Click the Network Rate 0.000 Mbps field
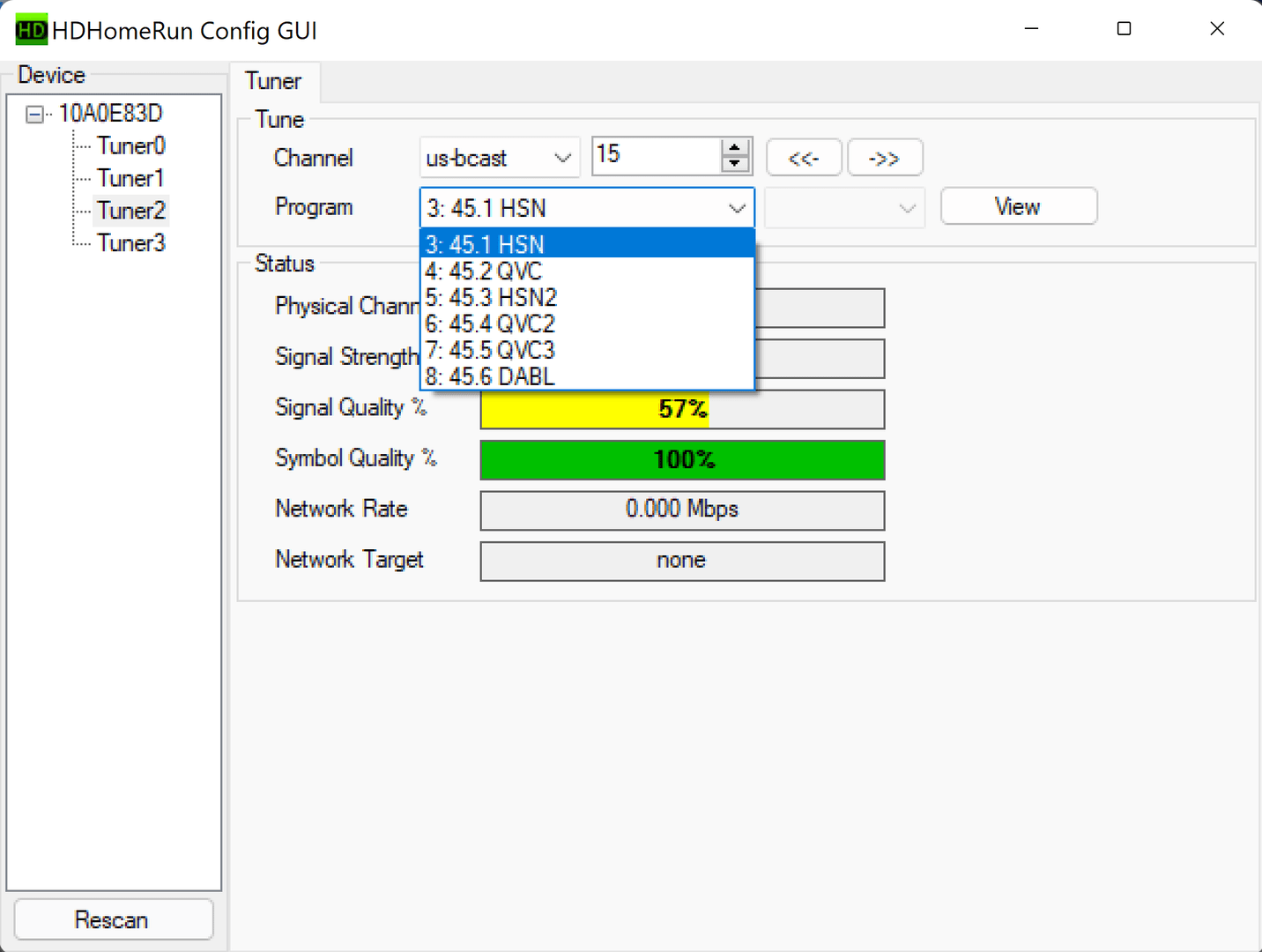 point(682,510)
